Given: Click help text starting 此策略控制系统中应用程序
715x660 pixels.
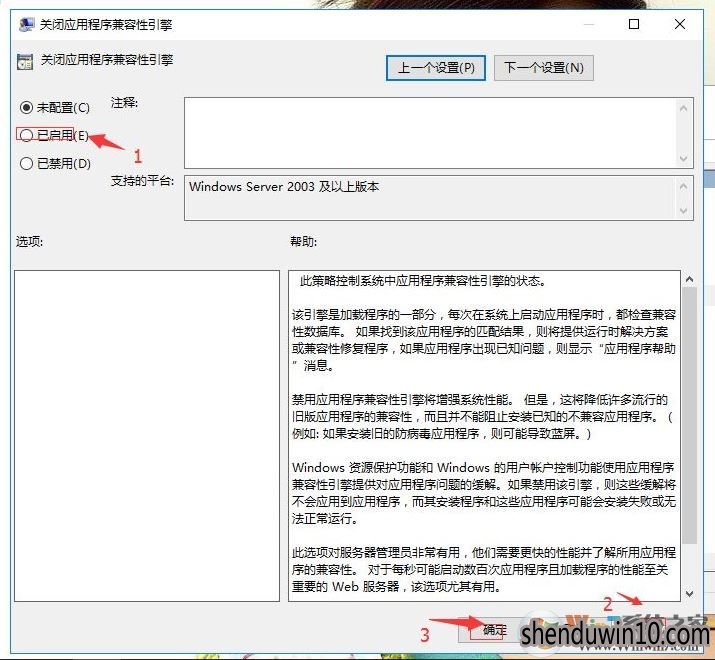Looking at the screenshot, I should pos(422,281).
